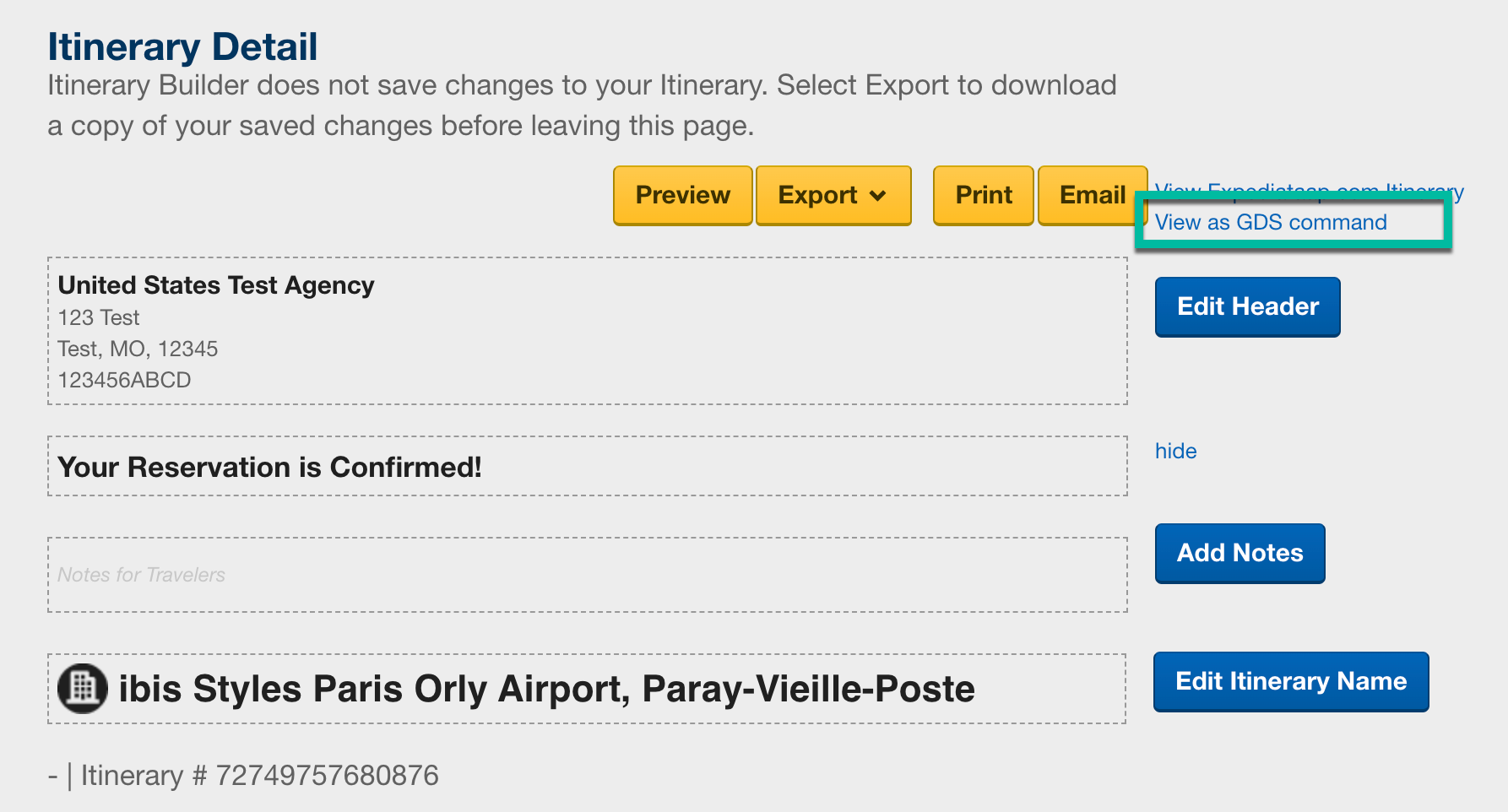The width and height of the screenshot is (1508, 812).
Task: Click the Edit Itinerary Name button
Action: point(1291,681)
